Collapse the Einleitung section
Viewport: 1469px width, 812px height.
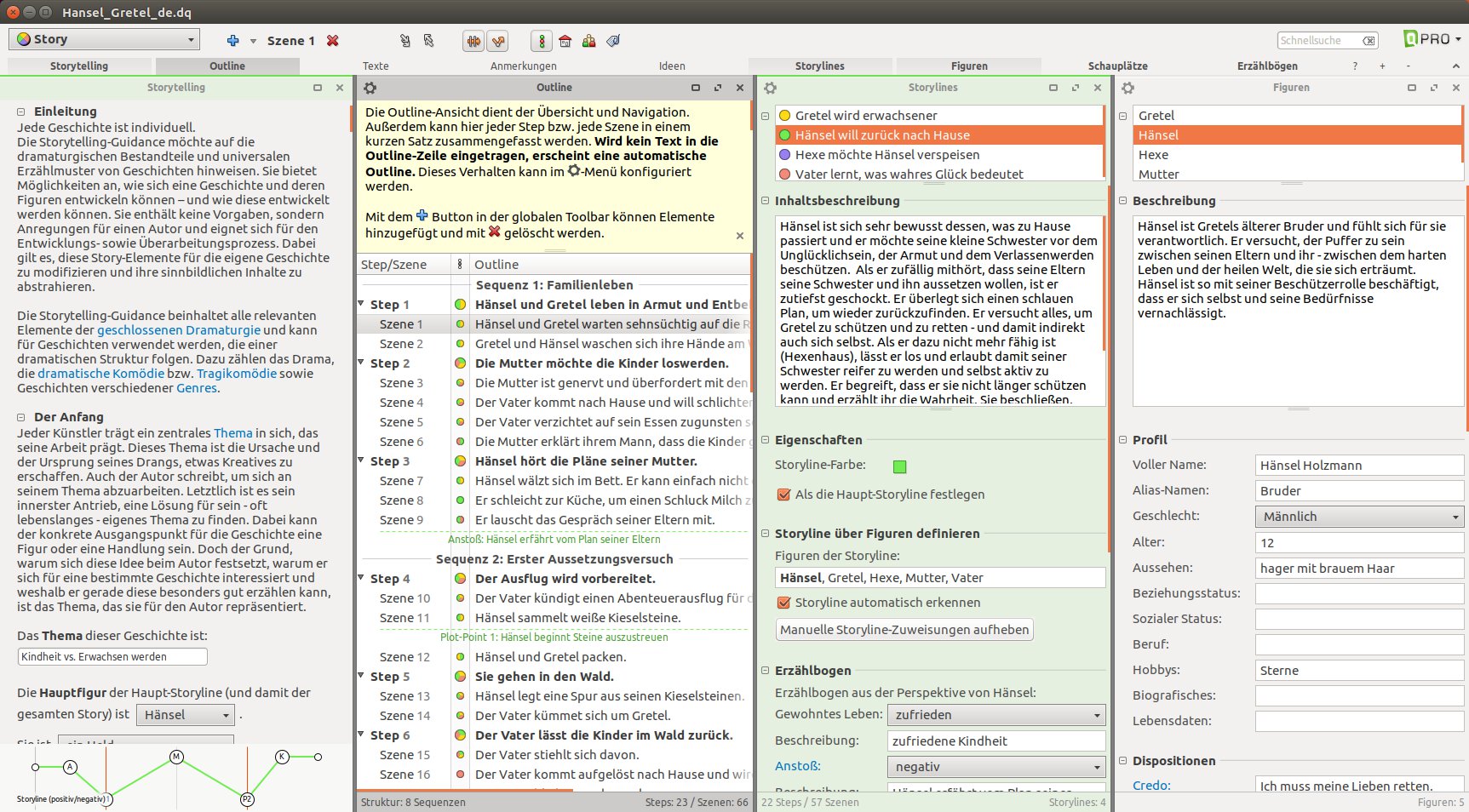[21, 112]
